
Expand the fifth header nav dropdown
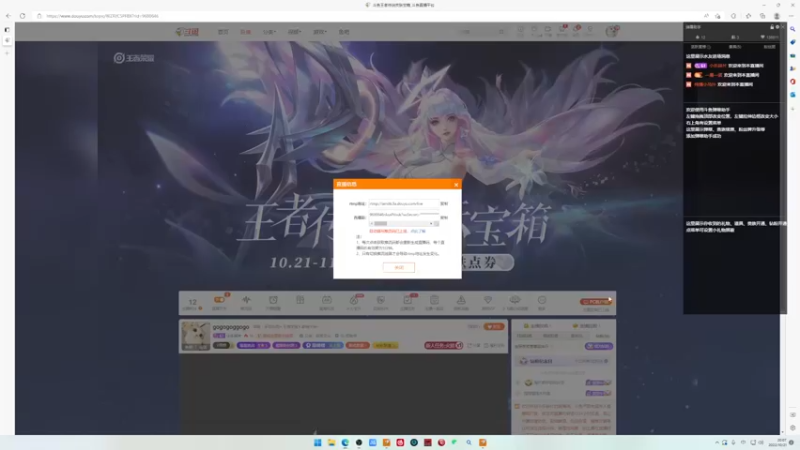pyautogui.click(x=320, y=32)
